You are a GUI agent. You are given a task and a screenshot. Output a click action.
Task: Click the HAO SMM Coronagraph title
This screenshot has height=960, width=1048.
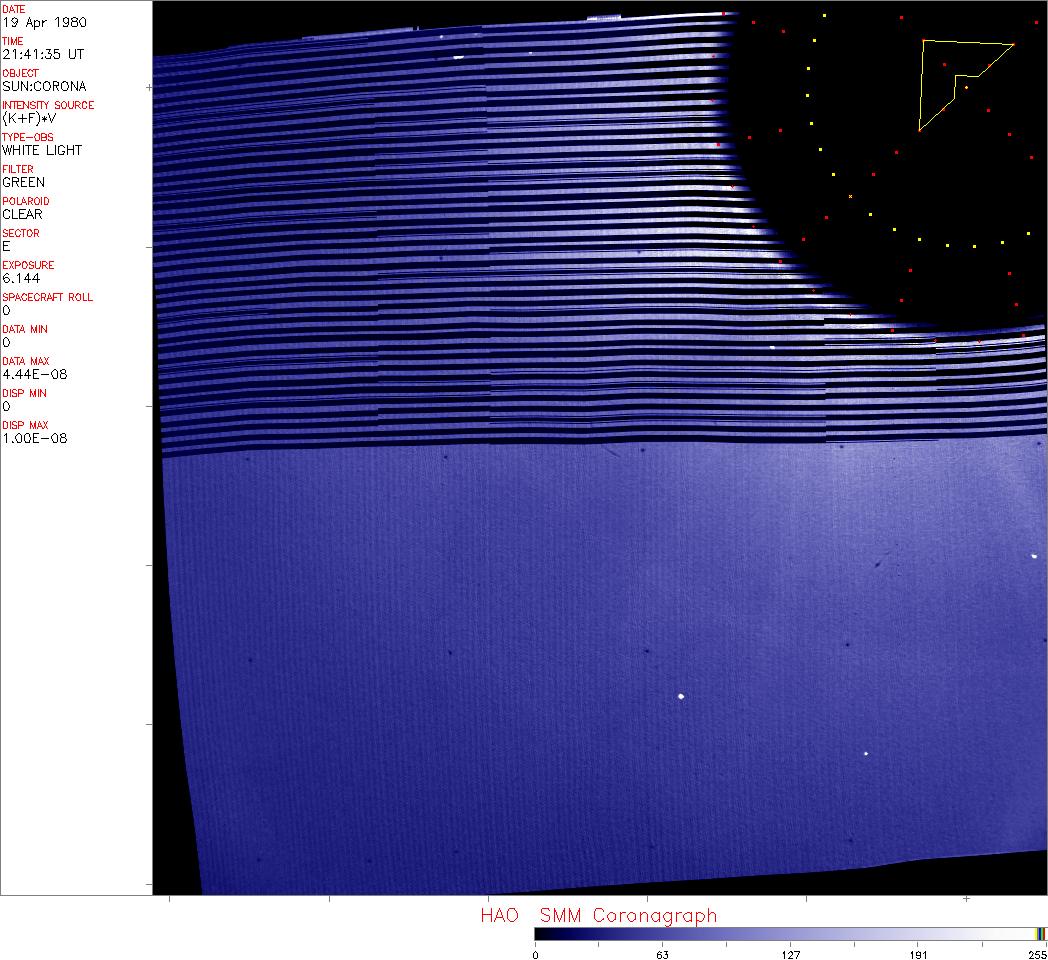coord(598,915)
